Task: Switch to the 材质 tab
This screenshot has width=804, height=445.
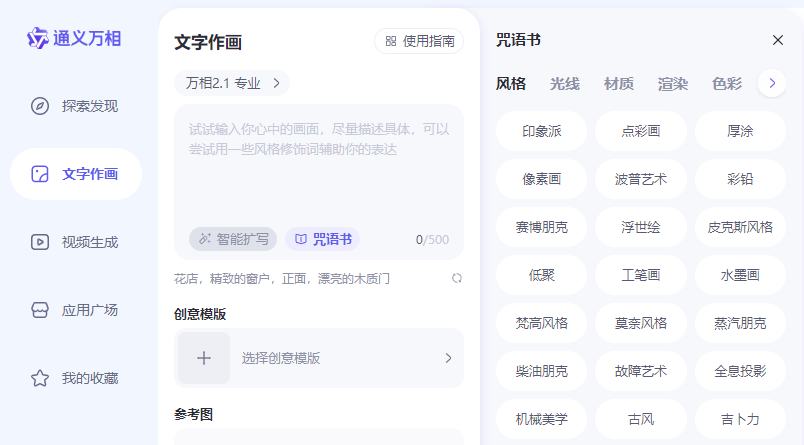Action: click(619, 84)
